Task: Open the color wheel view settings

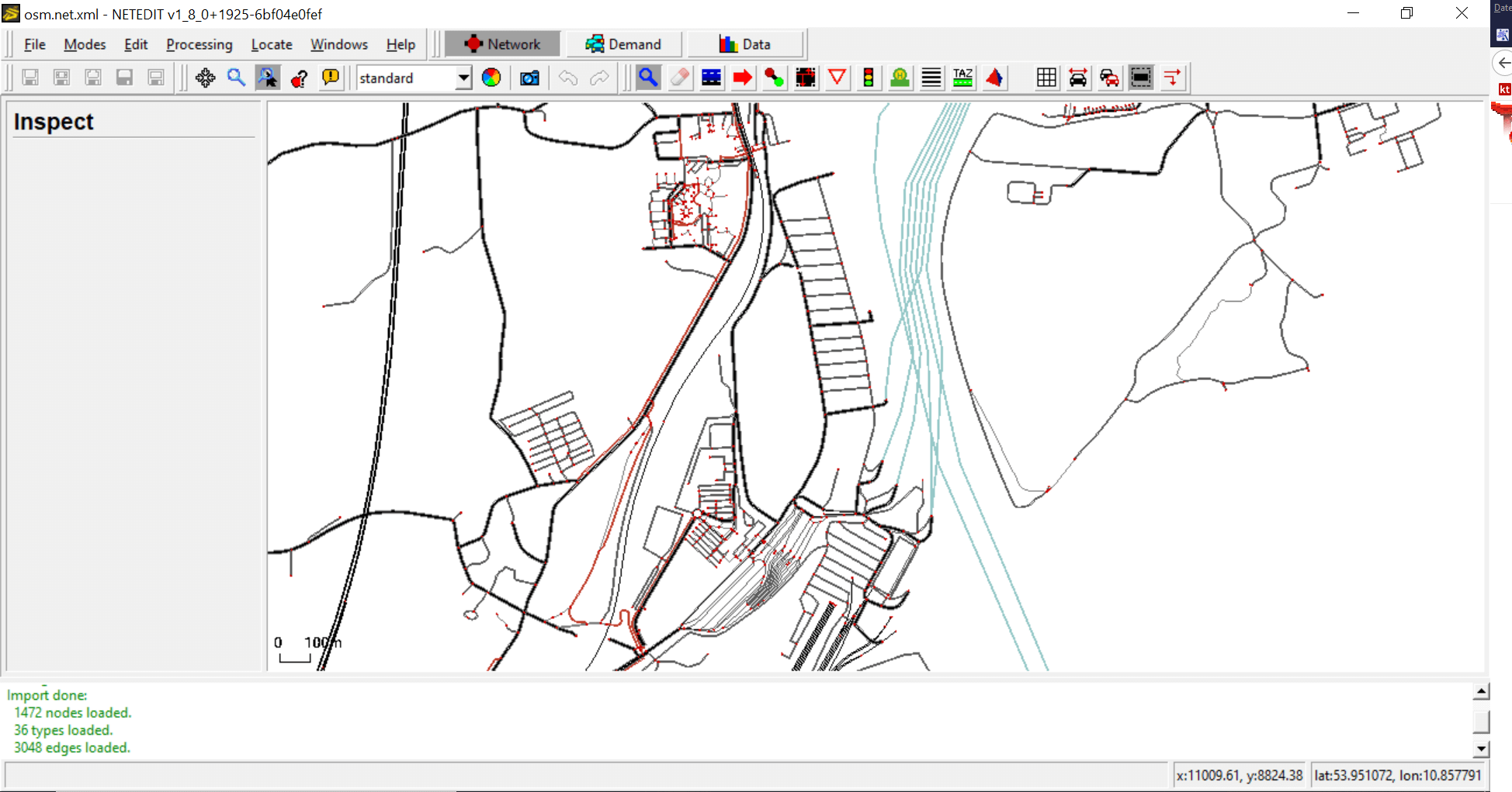Action: tap(491, 78)
